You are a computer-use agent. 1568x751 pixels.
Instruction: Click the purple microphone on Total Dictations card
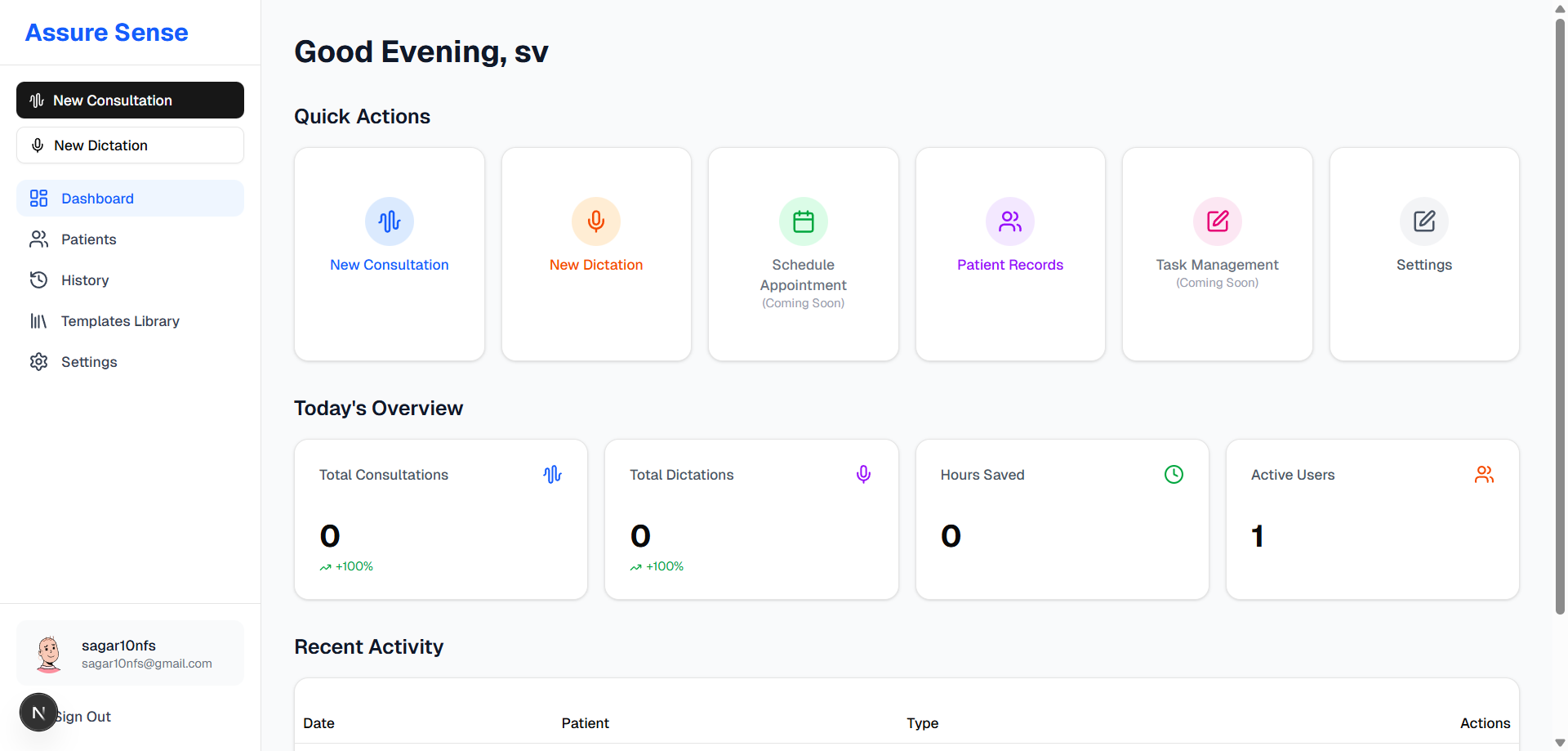(x=863, y=475)
